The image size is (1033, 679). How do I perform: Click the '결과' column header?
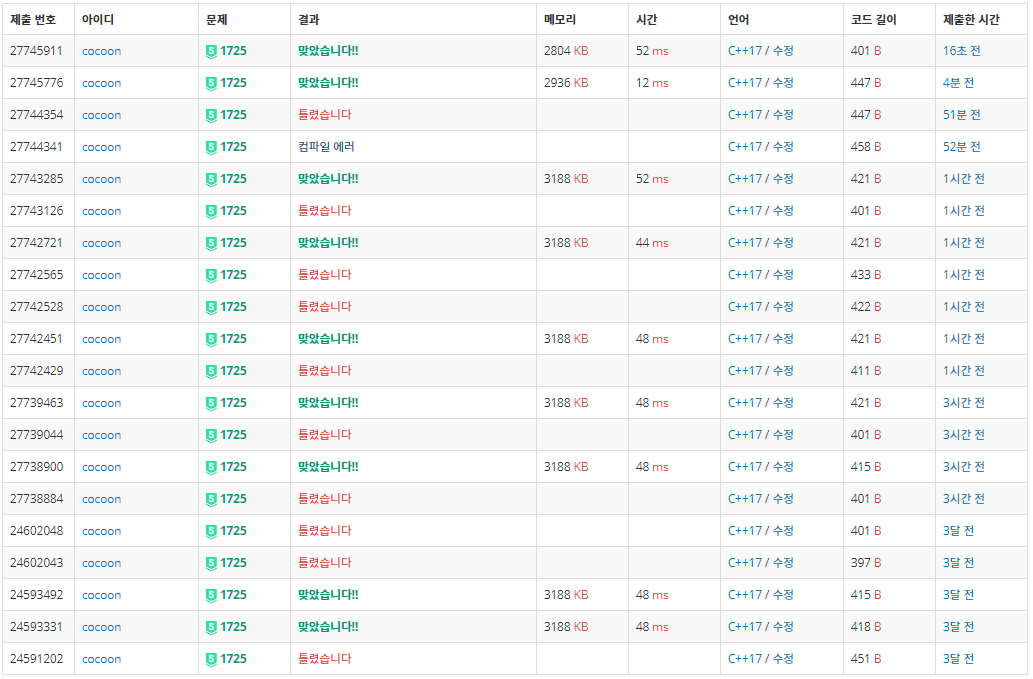[x=308, y=20]
